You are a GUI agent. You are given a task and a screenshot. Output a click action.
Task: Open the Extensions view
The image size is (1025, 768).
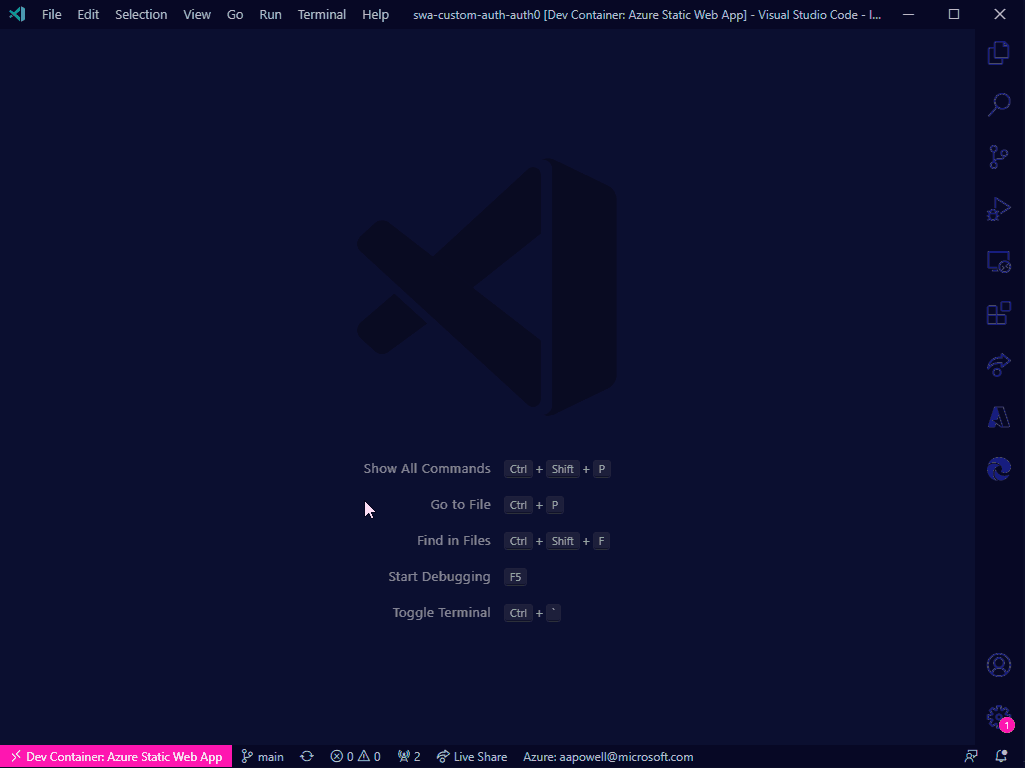tap(998, 313)
